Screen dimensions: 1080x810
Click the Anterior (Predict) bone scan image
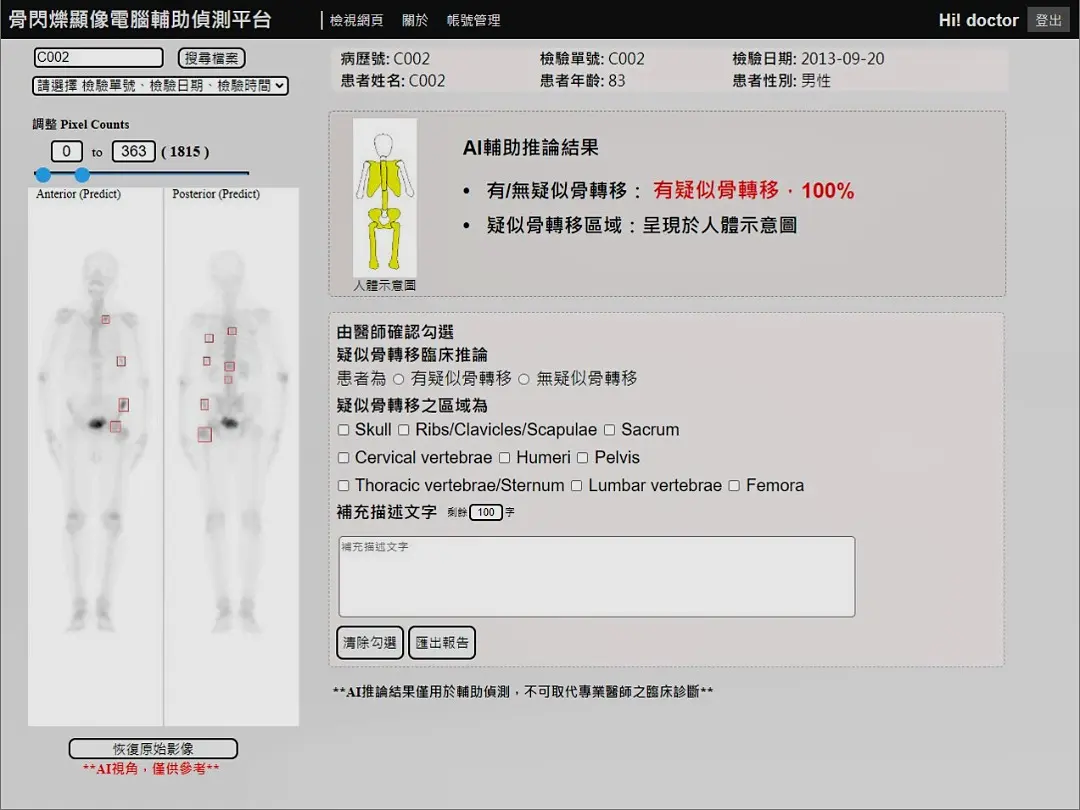(x=95, y=456)
